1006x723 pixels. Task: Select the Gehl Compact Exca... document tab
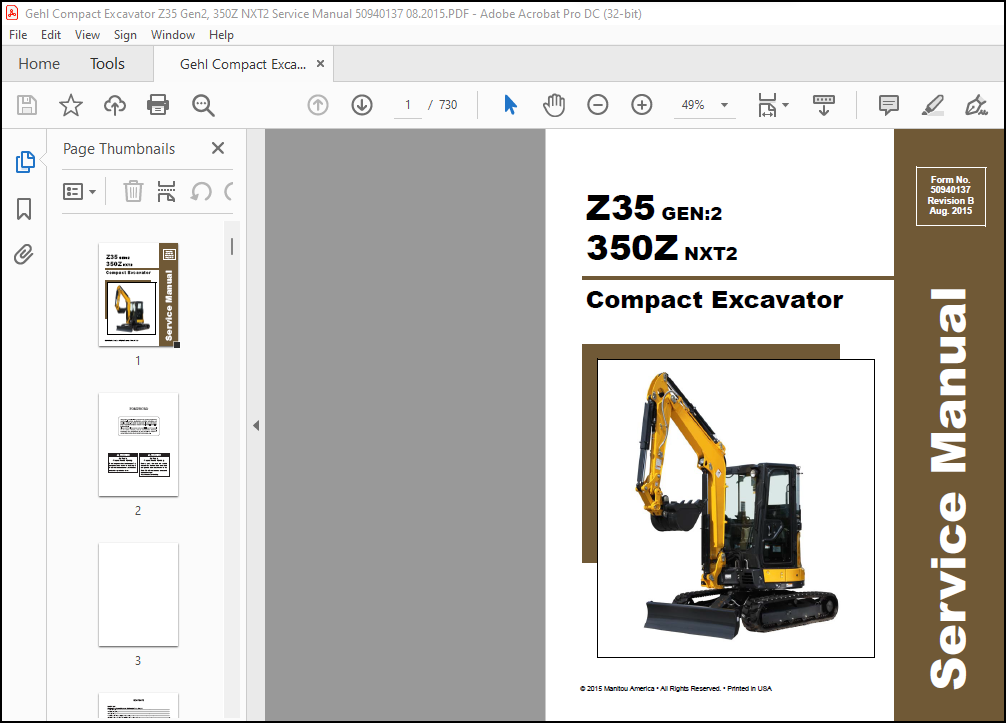point(243,64)
